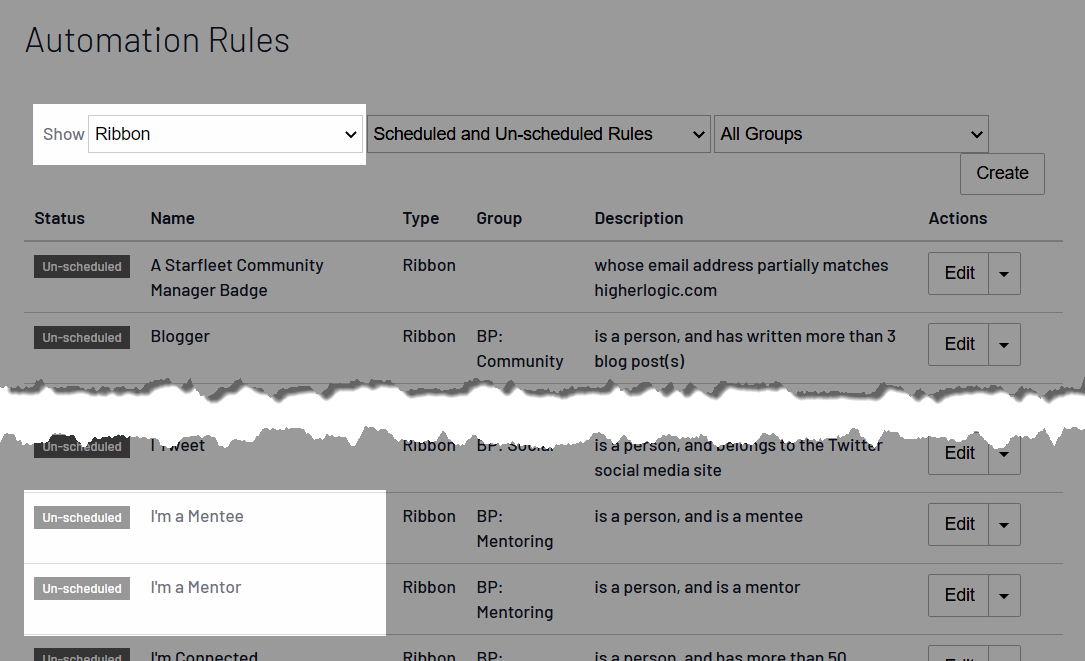The height and width of the screenshot is (661, 1085).
Task: Edit the I'm a Mentee rule
Action: [x=959, y=524]
